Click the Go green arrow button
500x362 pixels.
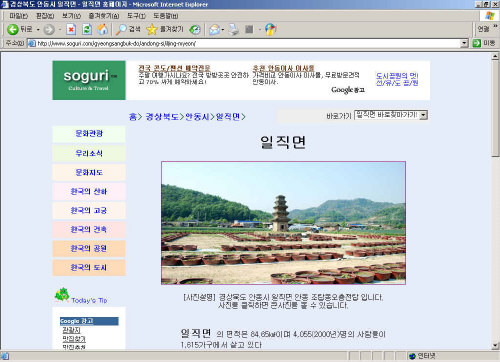coord(477,43)
